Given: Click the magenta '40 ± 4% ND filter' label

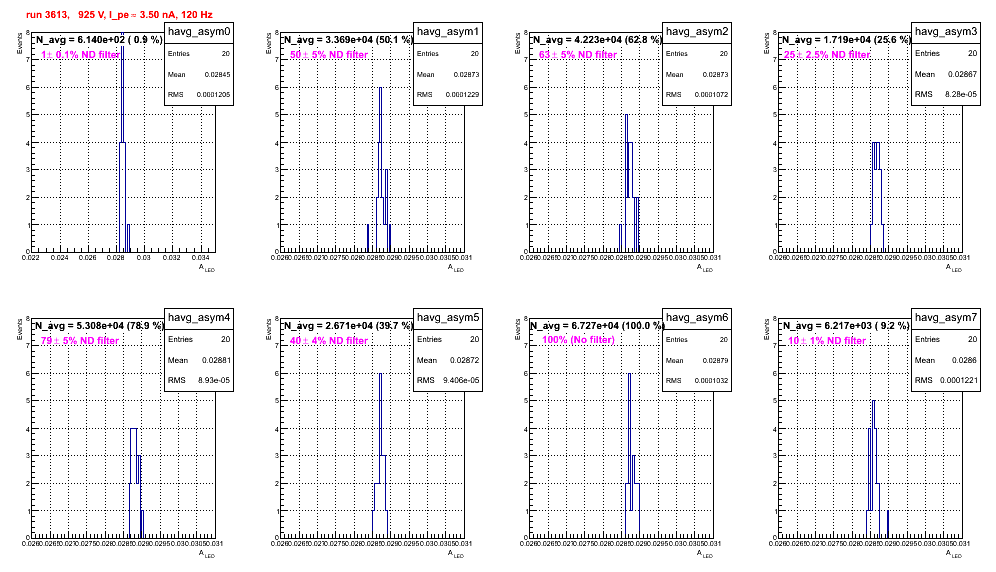Looking at the screenshot, I should tap(329, 341).
